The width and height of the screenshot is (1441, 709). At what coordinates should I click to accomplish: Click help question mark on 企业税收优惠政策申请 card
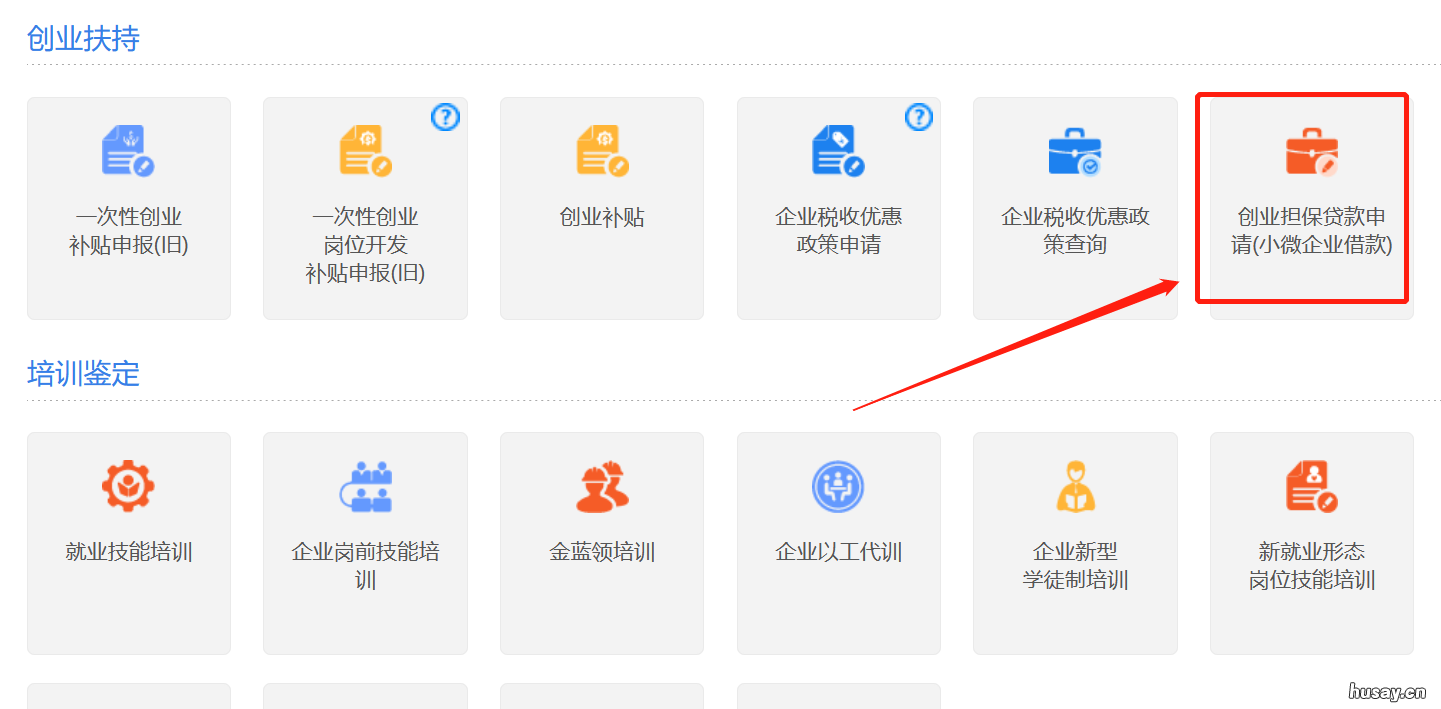point(918,117)
